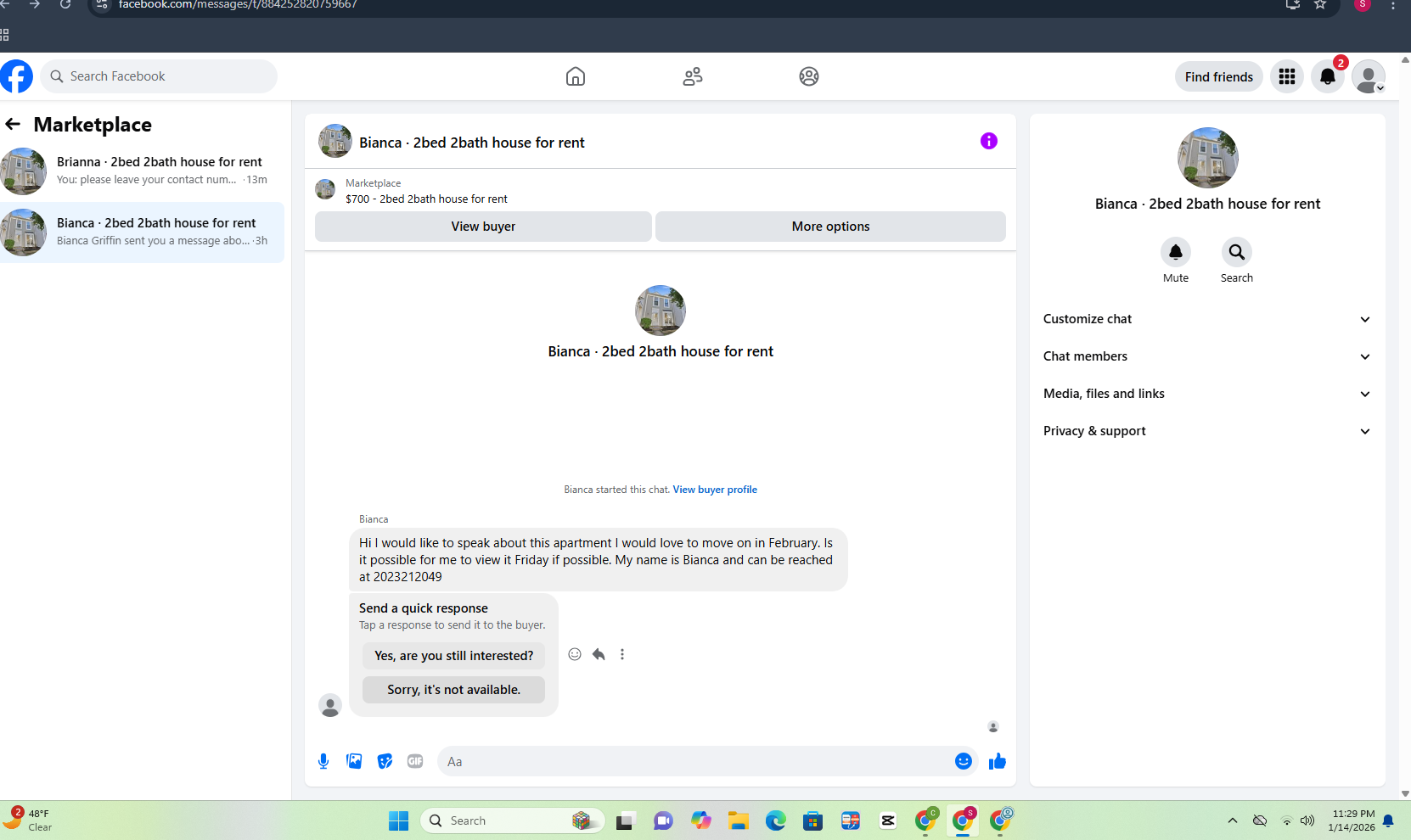Click the View buyer button
The height and width of the screenshot is (840, 1411).
pos(483,227)
